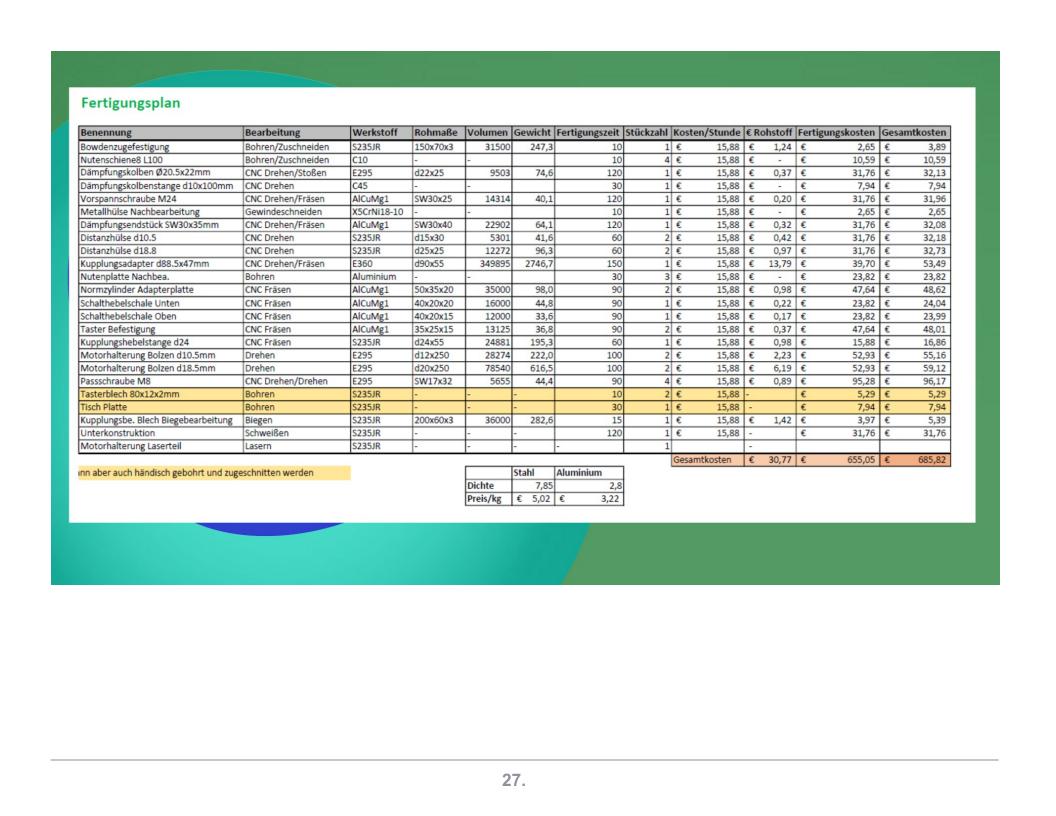
Task: Click the Fertigungszeit column header
Action: (589, 132)
